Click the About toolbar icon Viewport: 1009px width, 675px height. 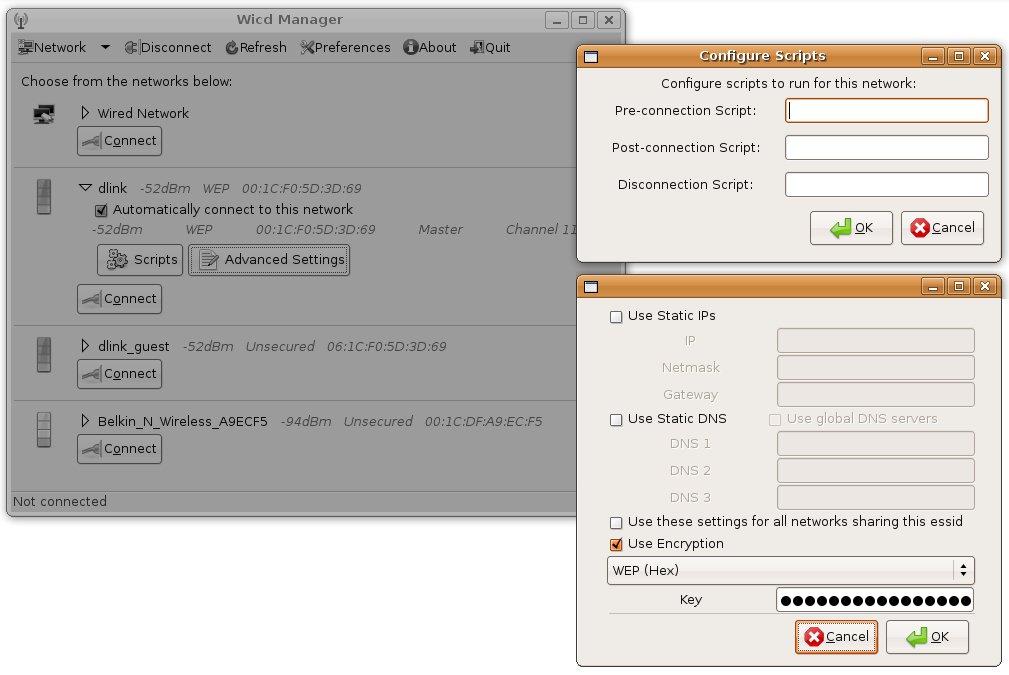click(x=410, y=47)
